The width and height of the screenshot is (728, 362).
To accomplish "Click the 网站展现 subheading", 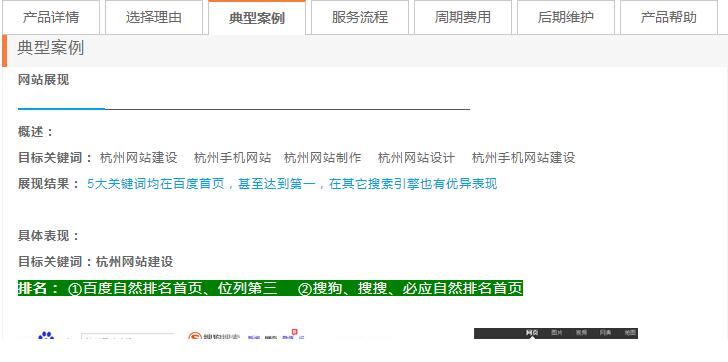I will pos(43,80).
